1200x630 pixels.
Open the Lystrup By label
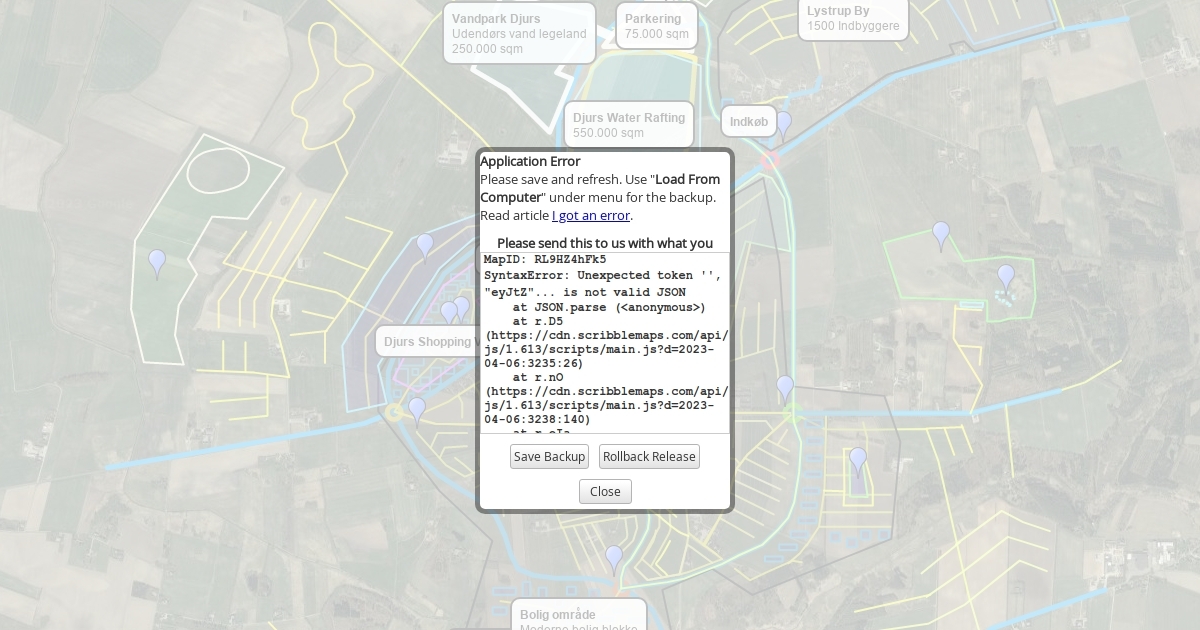pos(853,19)
